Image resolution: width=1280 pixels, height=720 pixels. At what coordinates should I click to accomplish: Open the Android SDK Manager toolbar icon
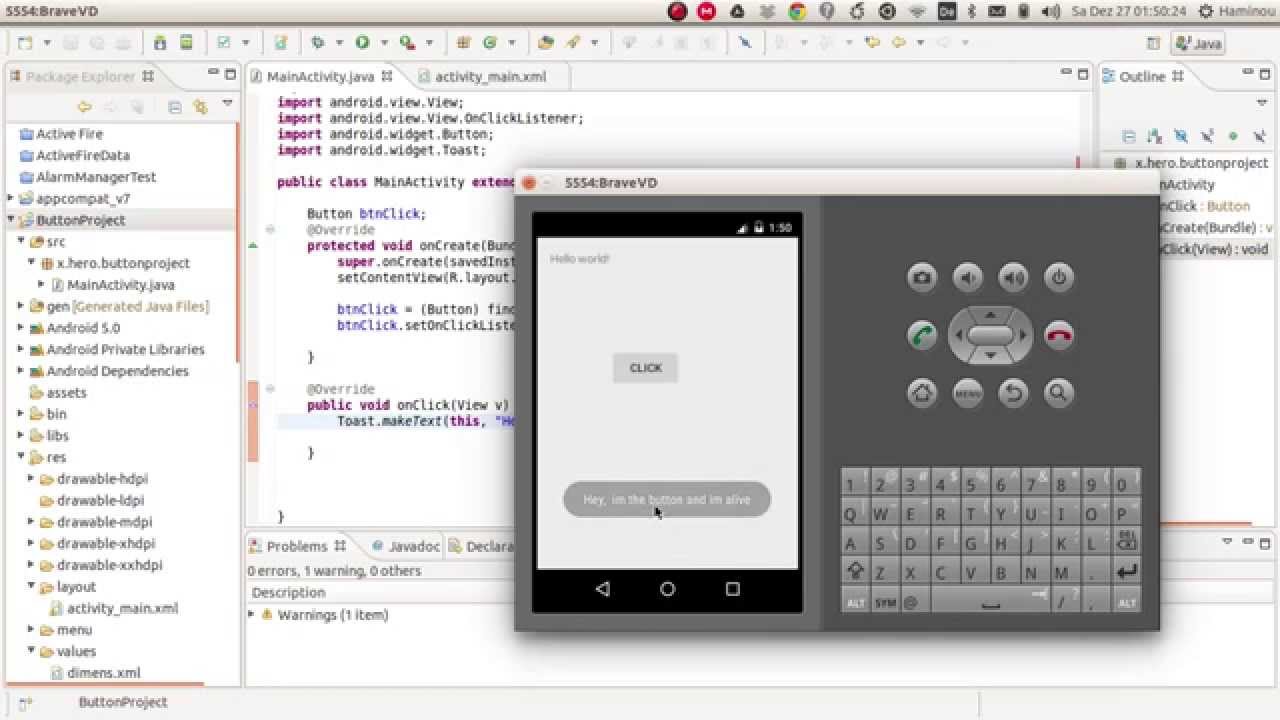161,43
